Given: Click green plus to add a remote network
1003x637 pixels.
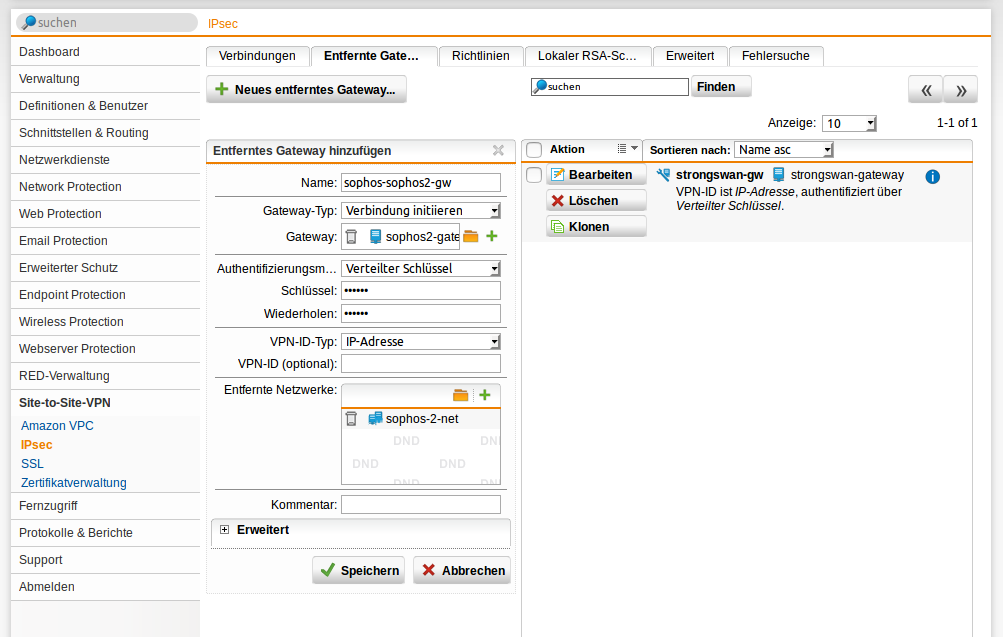Looking at the screenshot, I should pos(485,394).
